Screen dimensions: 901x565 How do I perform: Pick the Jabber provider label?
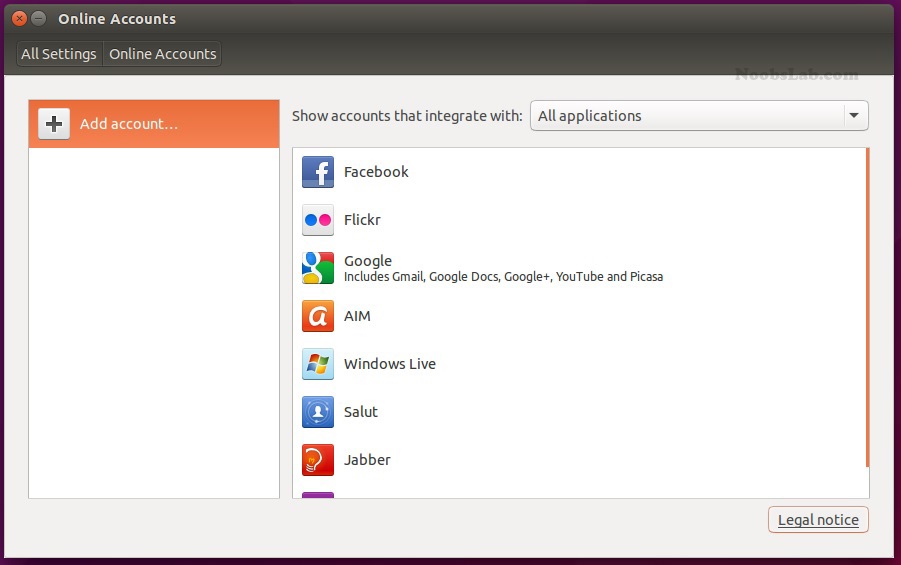point(367,460)
